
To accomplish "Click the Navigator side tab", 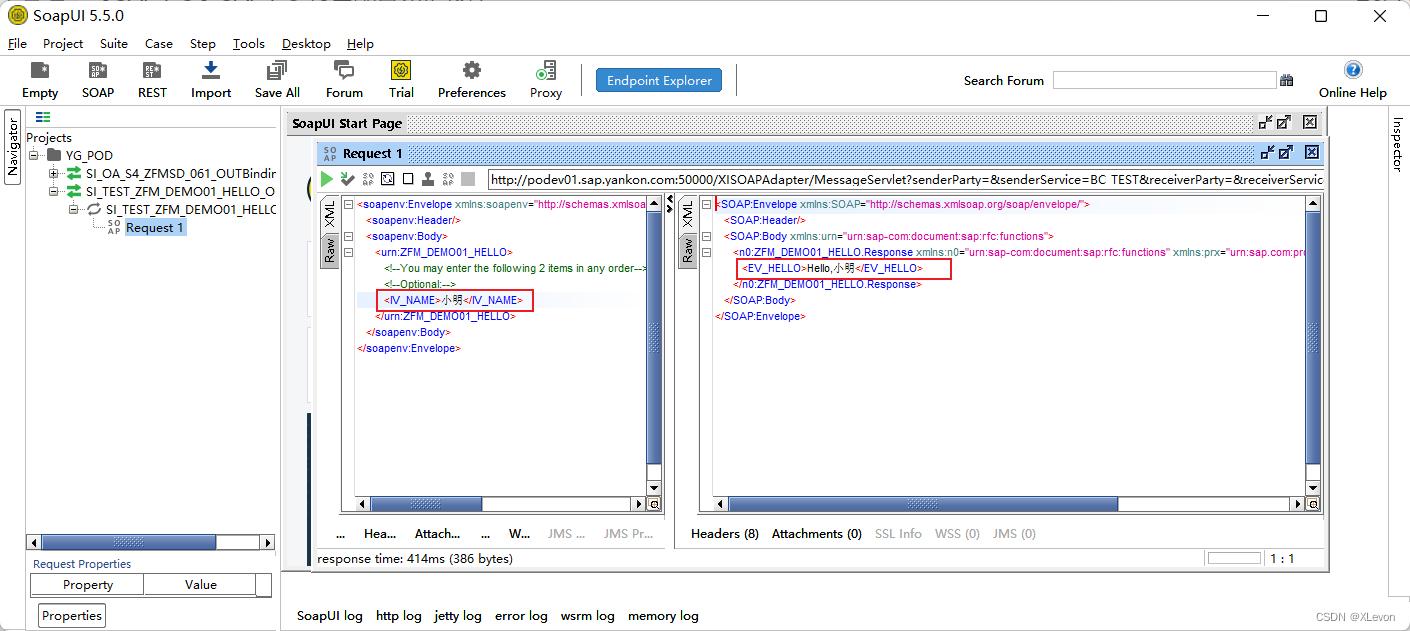I will point(13,147).
